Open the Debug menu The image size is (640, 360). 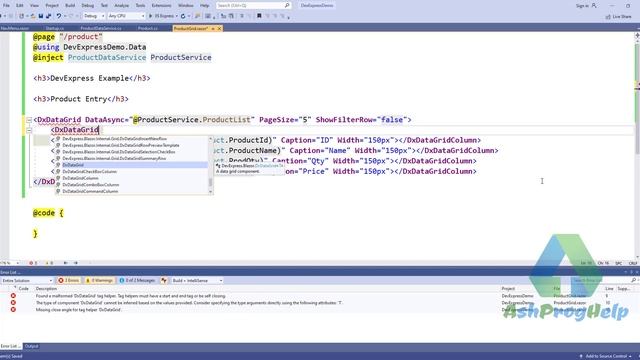(87, 6)
